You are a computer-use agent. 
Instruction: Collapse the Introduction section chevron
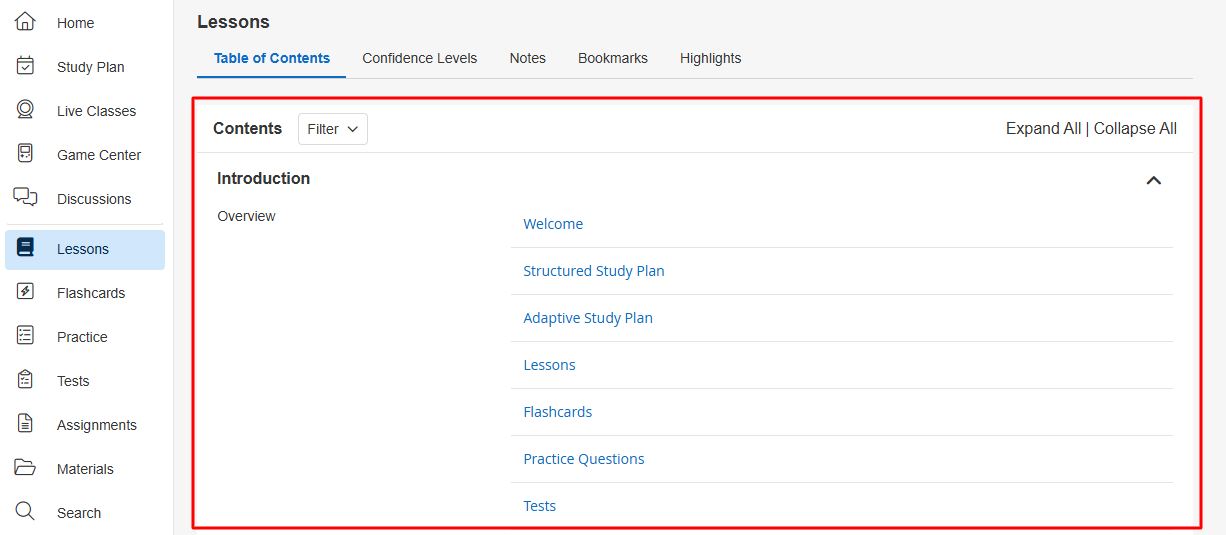[x=1153, y=180]
